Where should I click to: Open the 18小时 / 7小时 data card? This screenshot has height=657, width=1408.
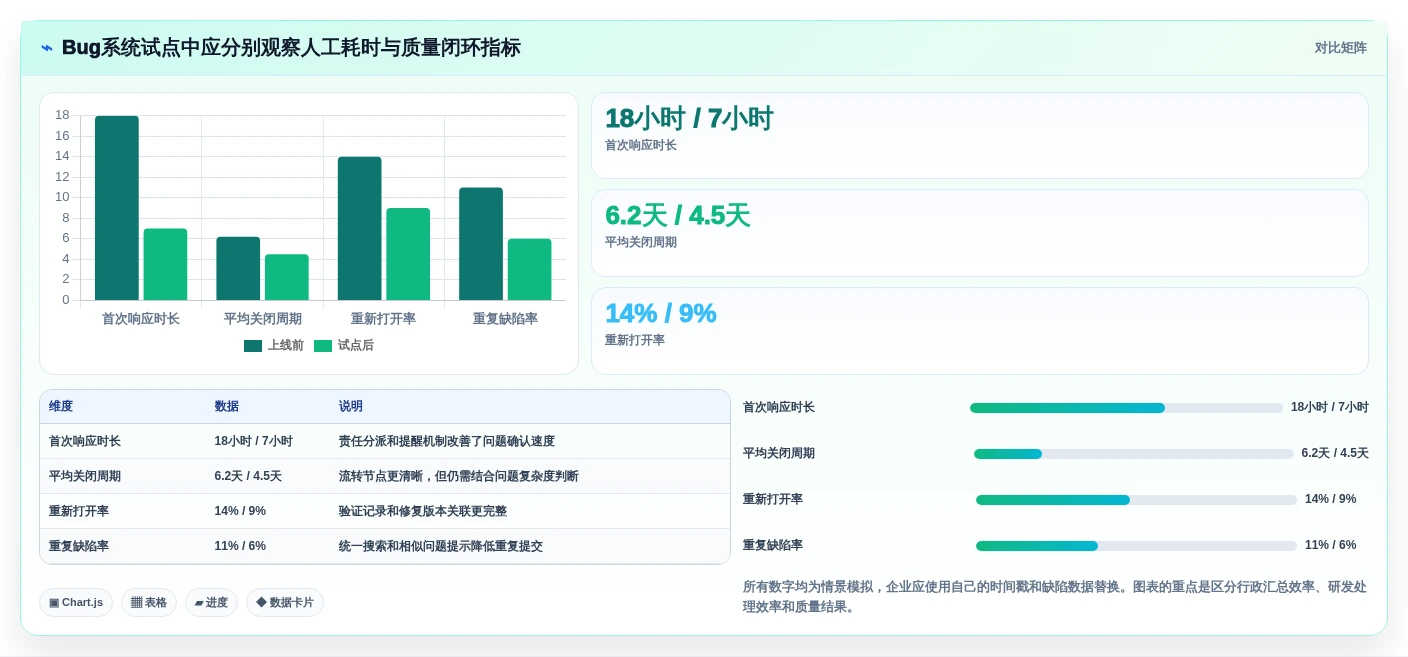coord(980,136)
